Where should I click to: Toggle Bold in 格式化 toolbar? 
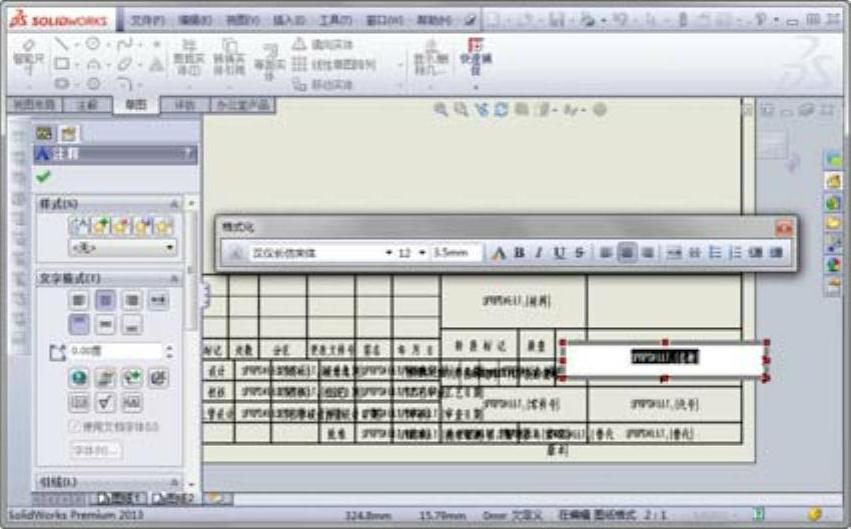[x=519, y=253]
